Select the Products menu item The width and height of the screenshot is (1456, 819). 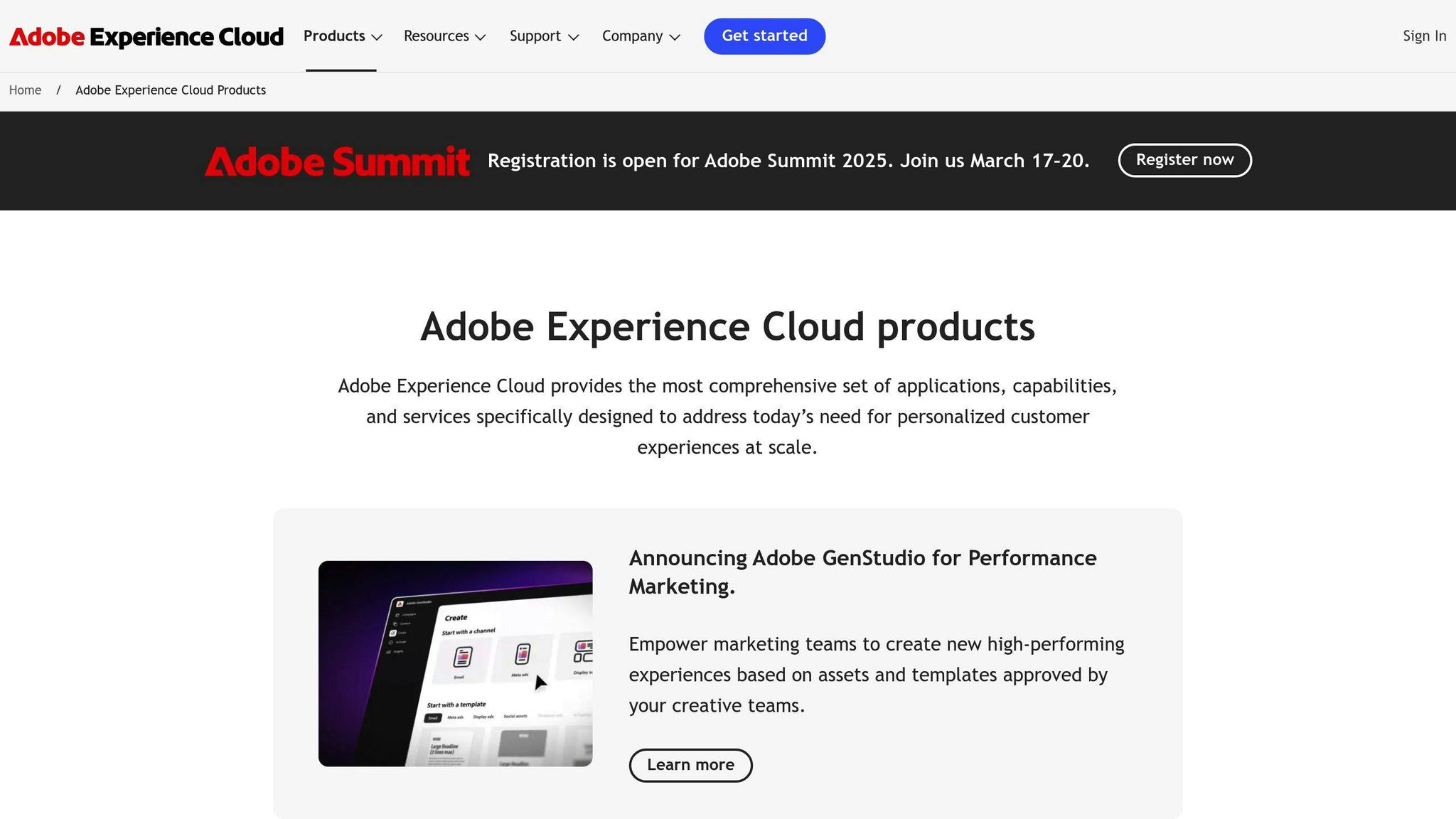click(x=333, y=36)
